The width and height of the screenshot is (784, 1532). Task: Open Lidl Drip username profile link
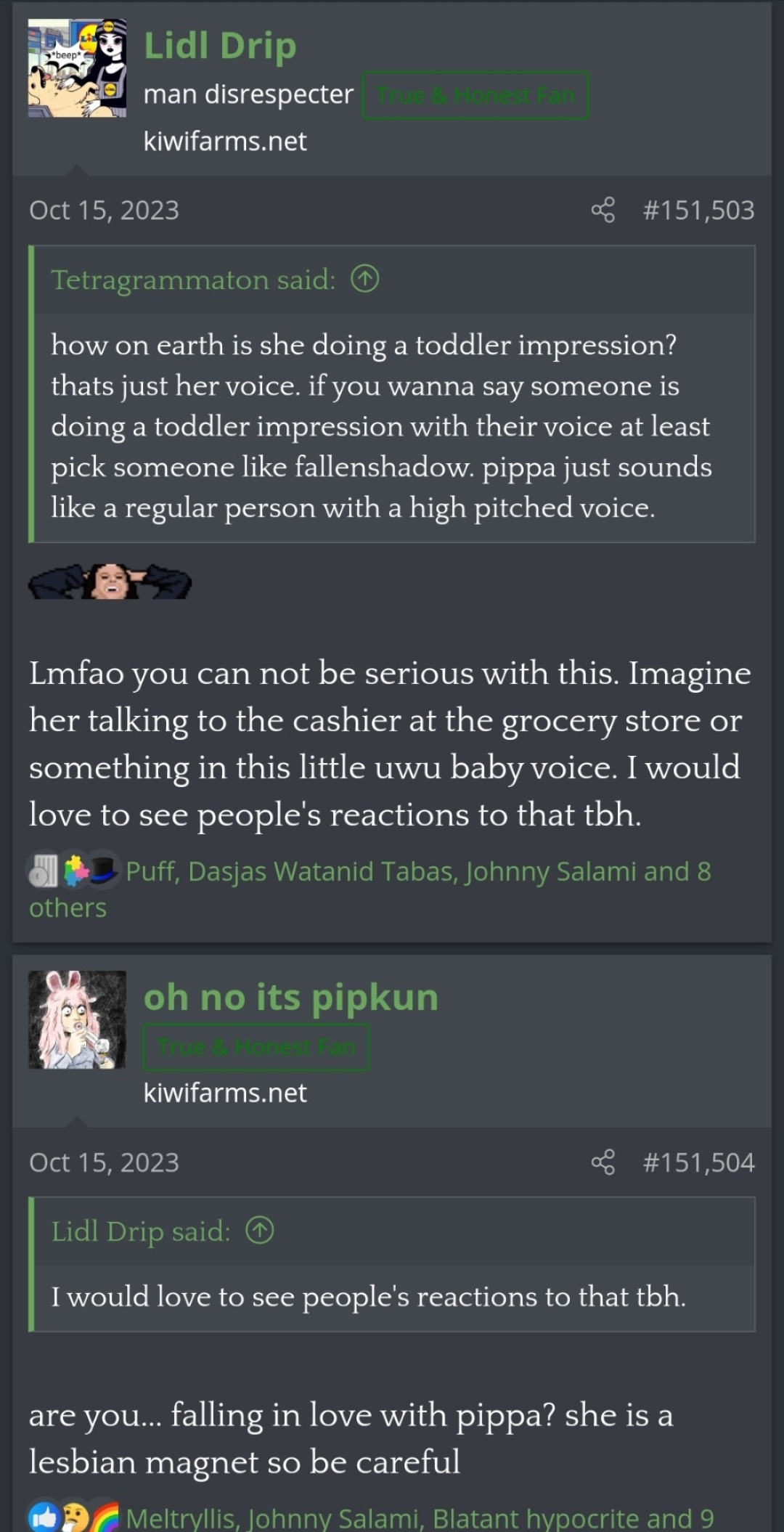point(220,45)
